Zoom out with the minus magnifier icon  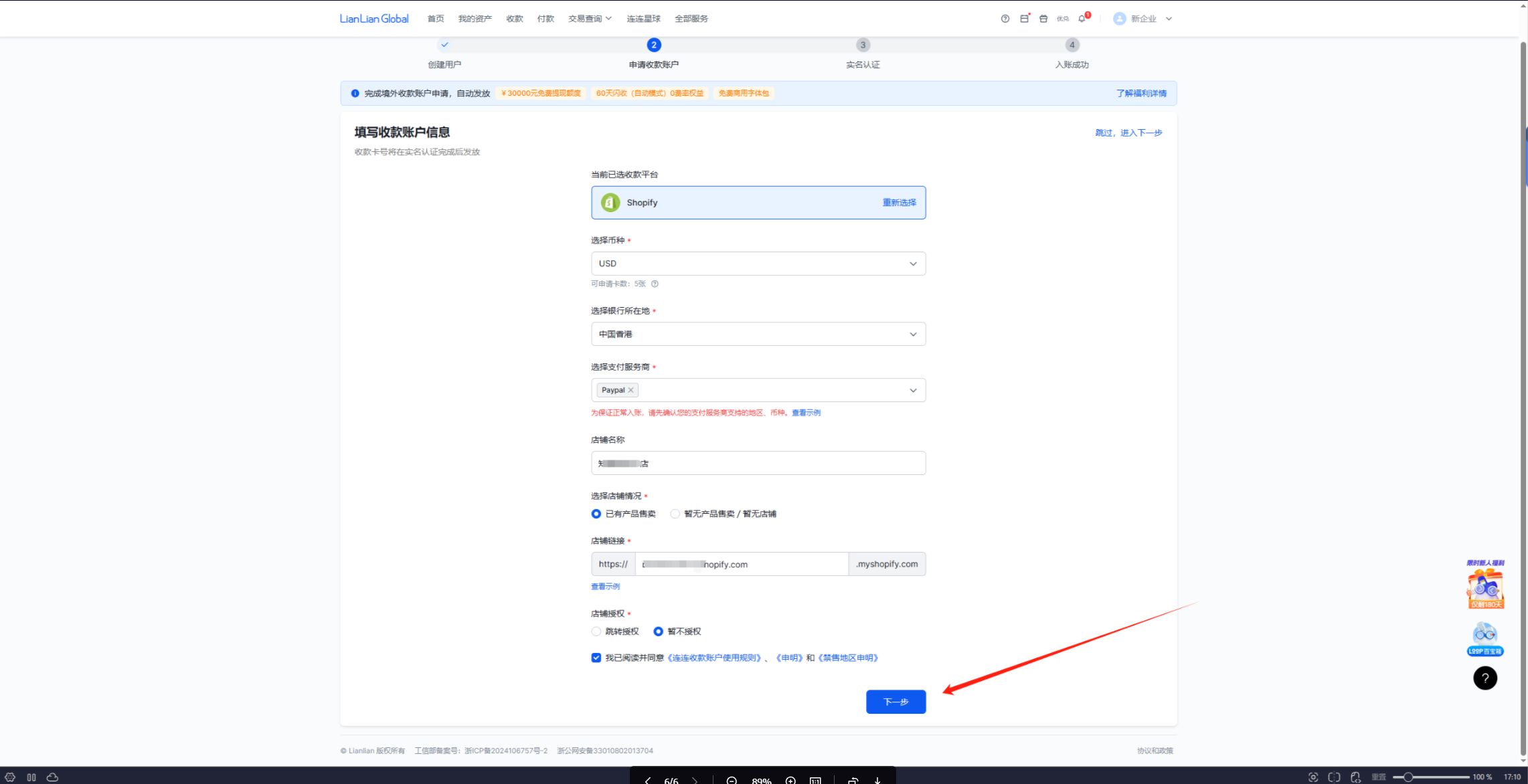point(732,780)
